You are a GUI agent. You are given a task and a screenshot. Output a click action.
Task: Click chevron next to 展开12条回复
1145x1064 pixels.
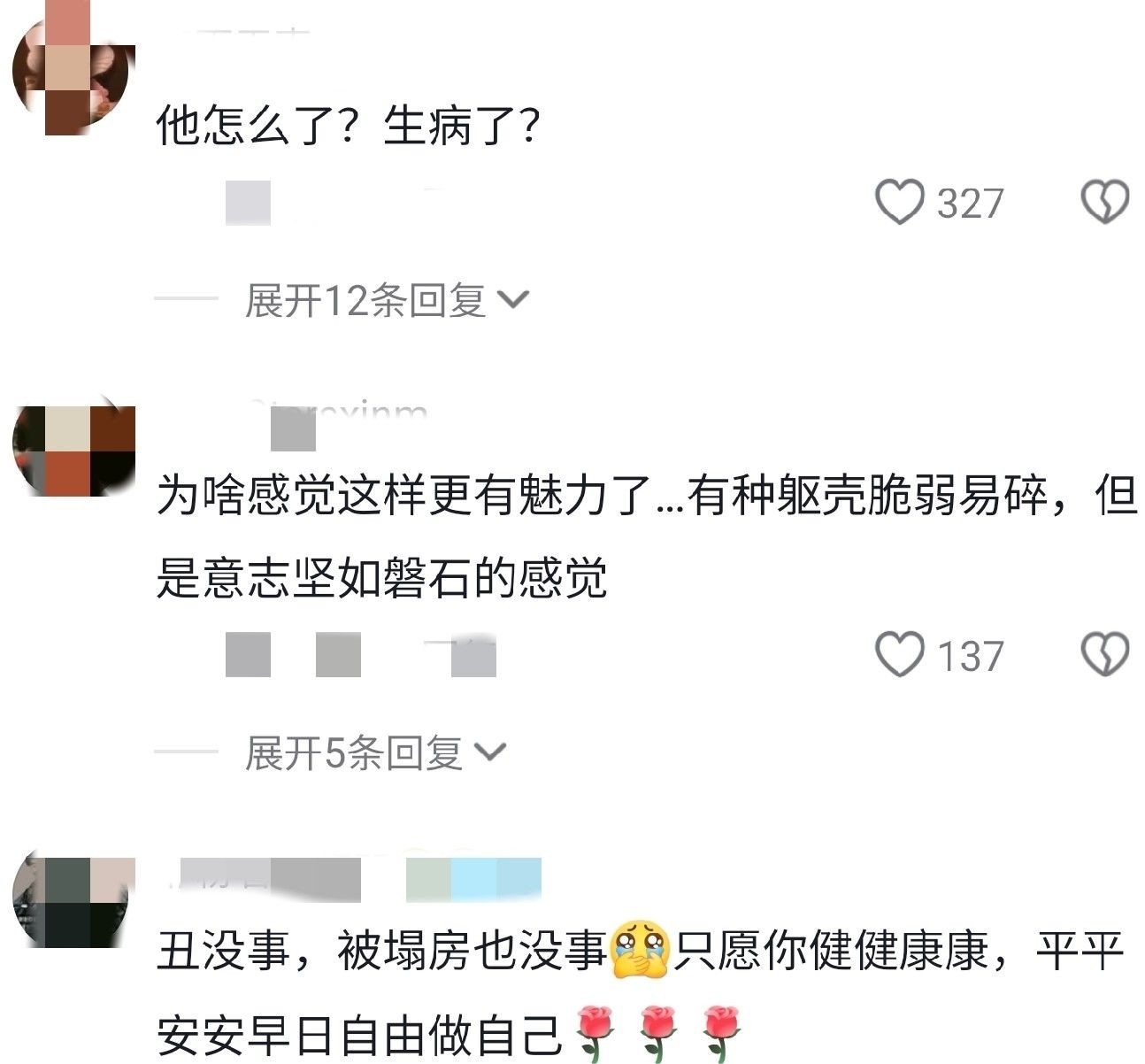click(x=513, y=301)
